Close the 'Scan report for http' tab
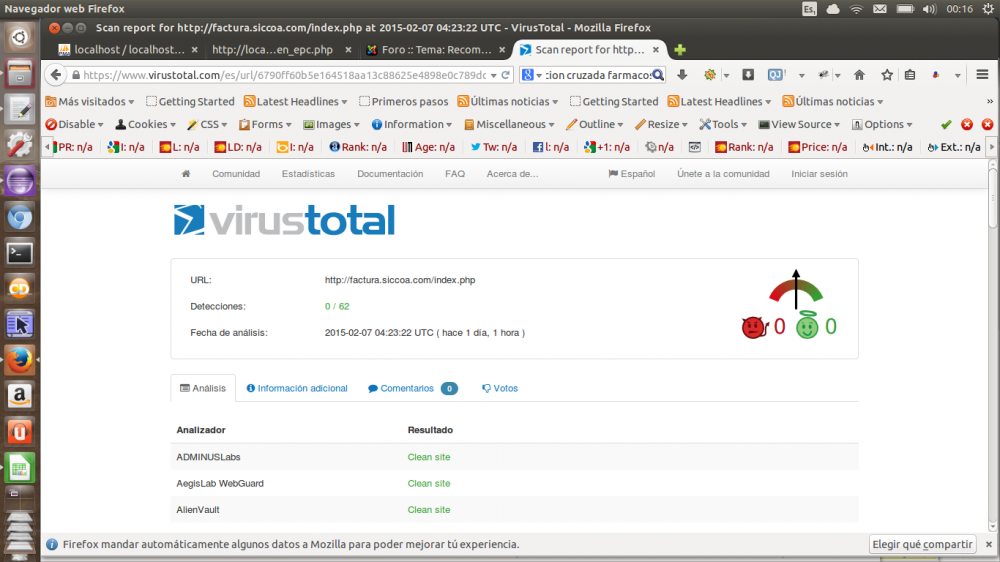This screenshot has width=1000, height=562. pos(656,50)
